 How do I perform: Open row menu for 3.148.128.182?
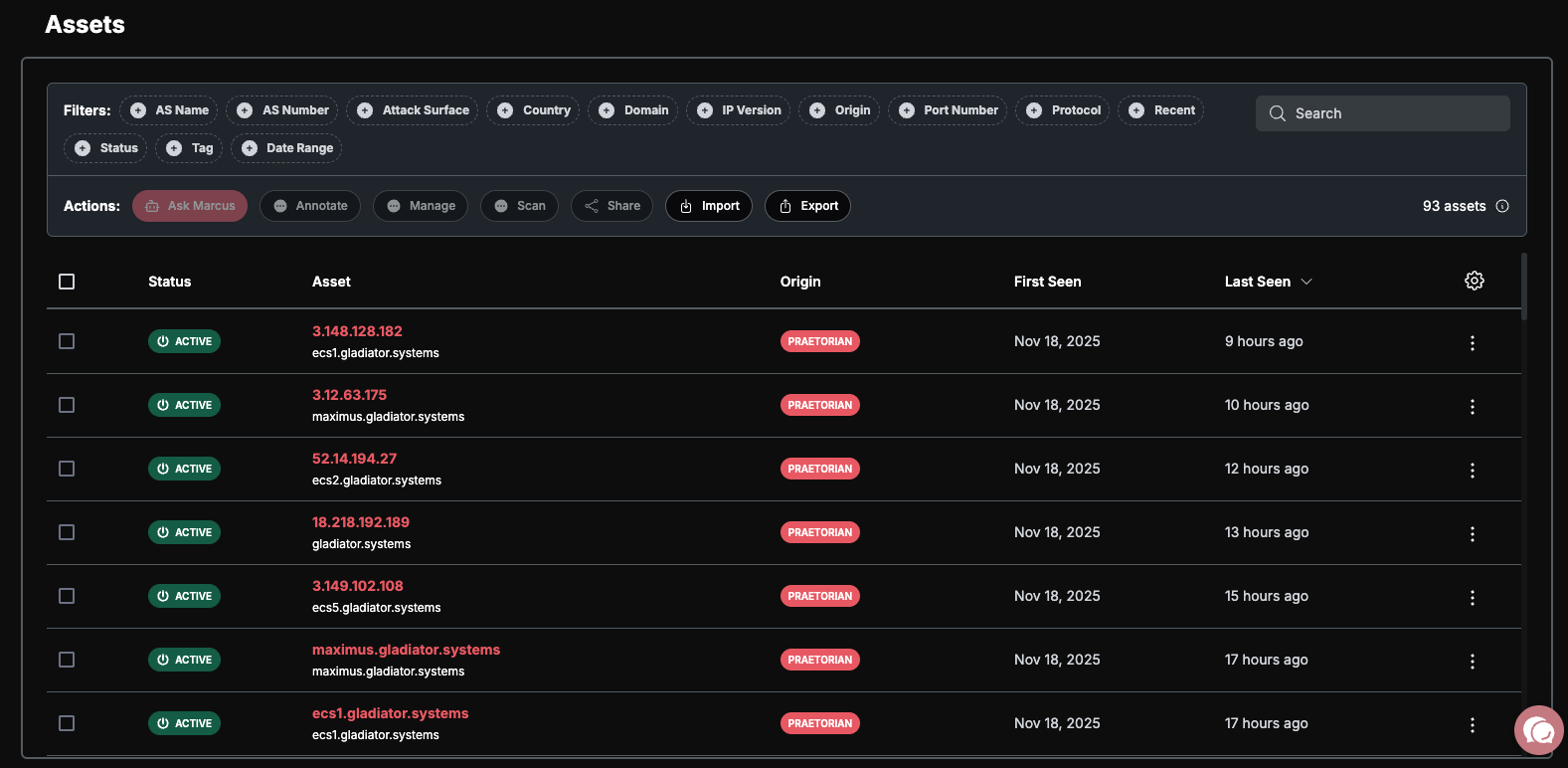tap(1473, 343)
